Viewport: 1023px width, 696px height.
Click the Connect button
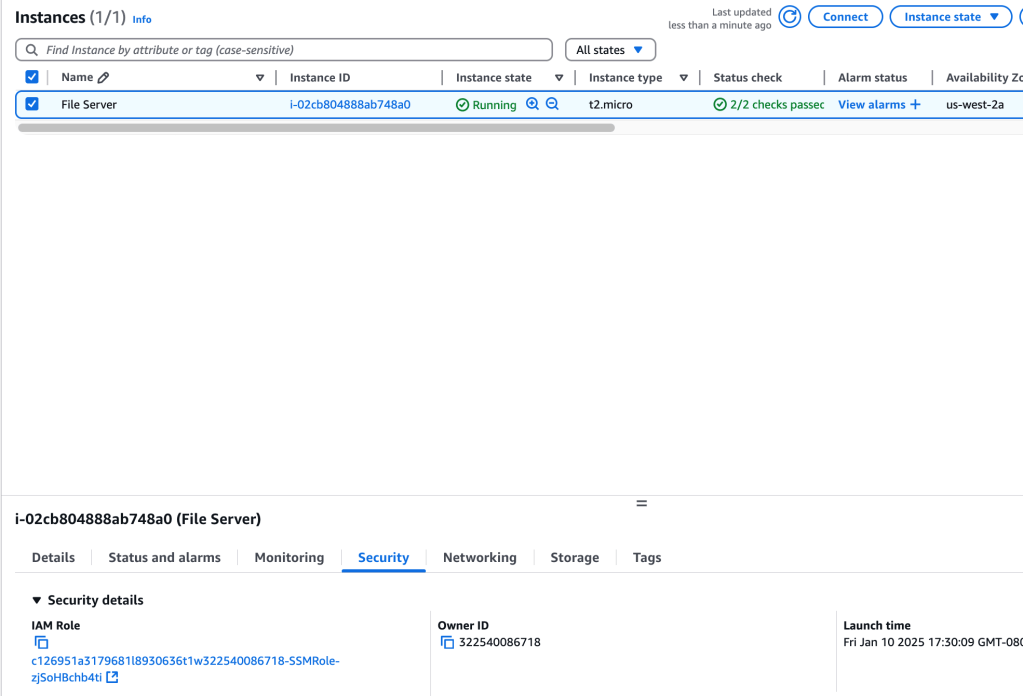tap(845, 17)
